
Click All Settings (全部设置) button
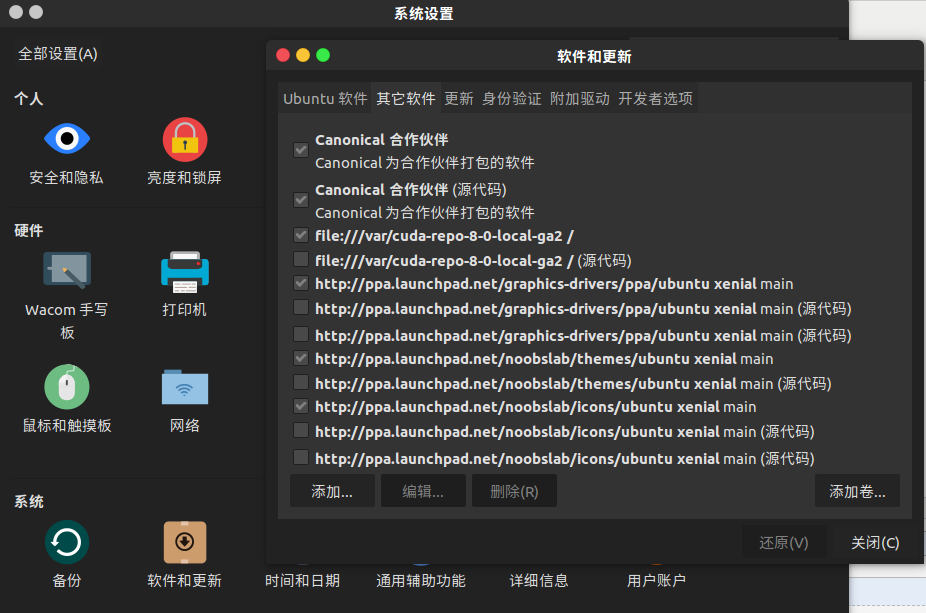[x=57, y=54]
